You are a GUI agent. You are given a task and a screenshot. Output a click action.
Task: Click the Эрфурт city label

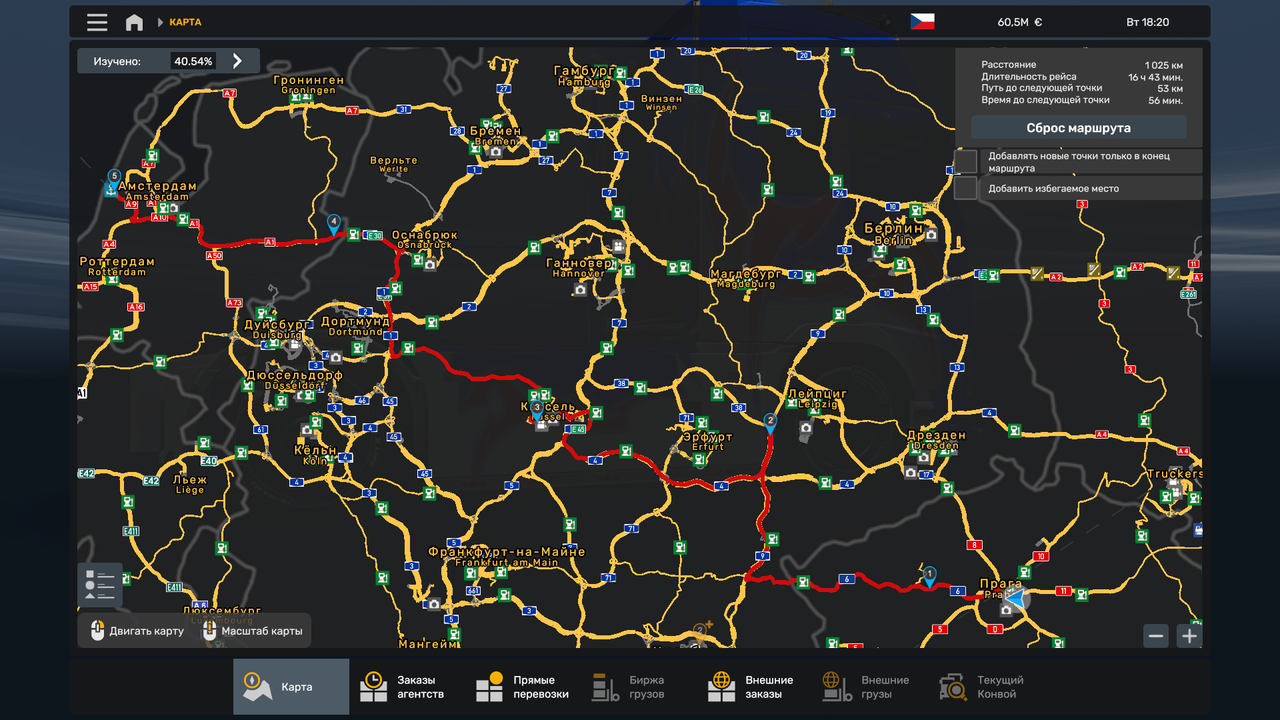707,437
